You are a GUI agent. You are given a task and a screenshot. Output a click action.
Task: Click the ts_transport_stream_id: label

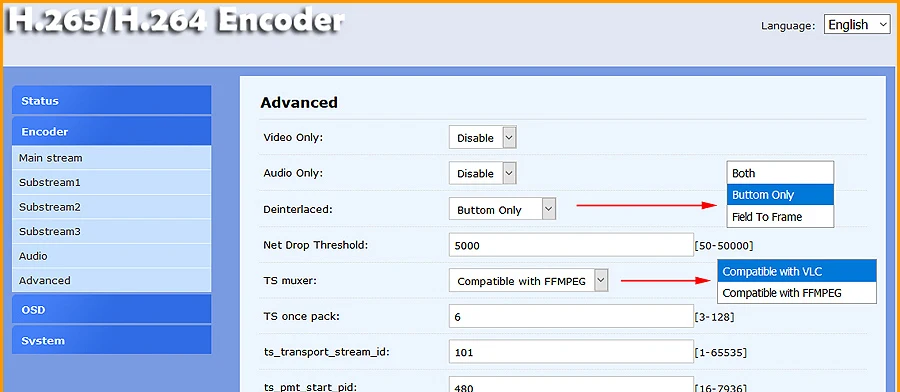click(327, 352)
